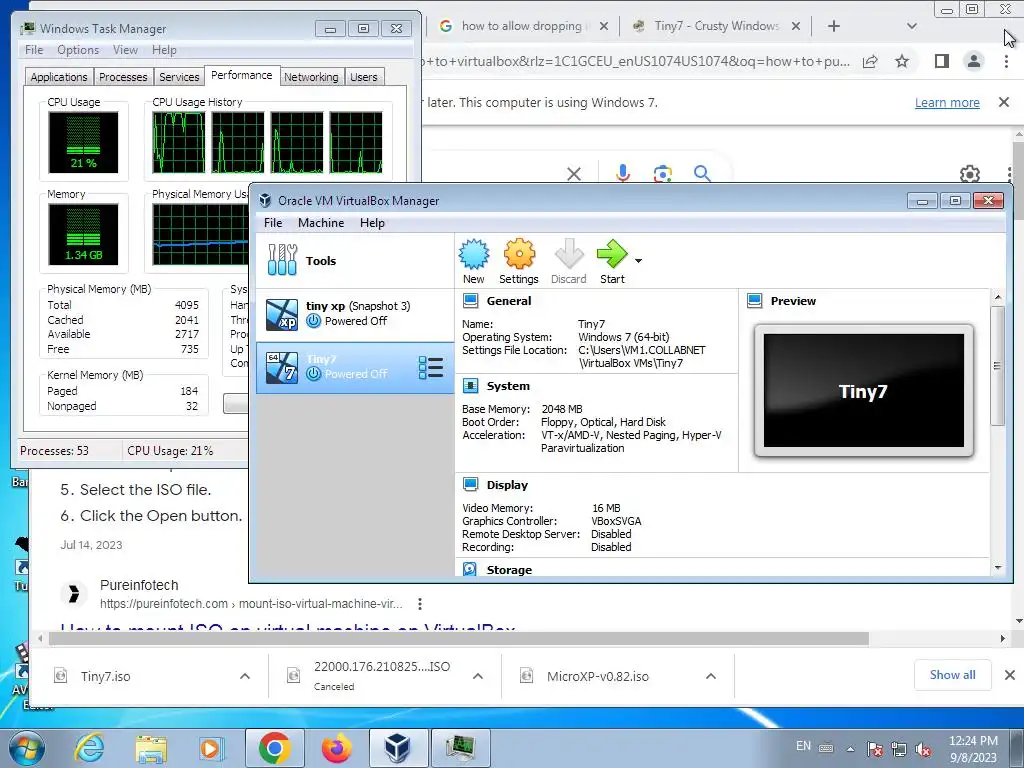Open the Task Manager Help menu
1024x768 pixels.
[x=164, y=50]
